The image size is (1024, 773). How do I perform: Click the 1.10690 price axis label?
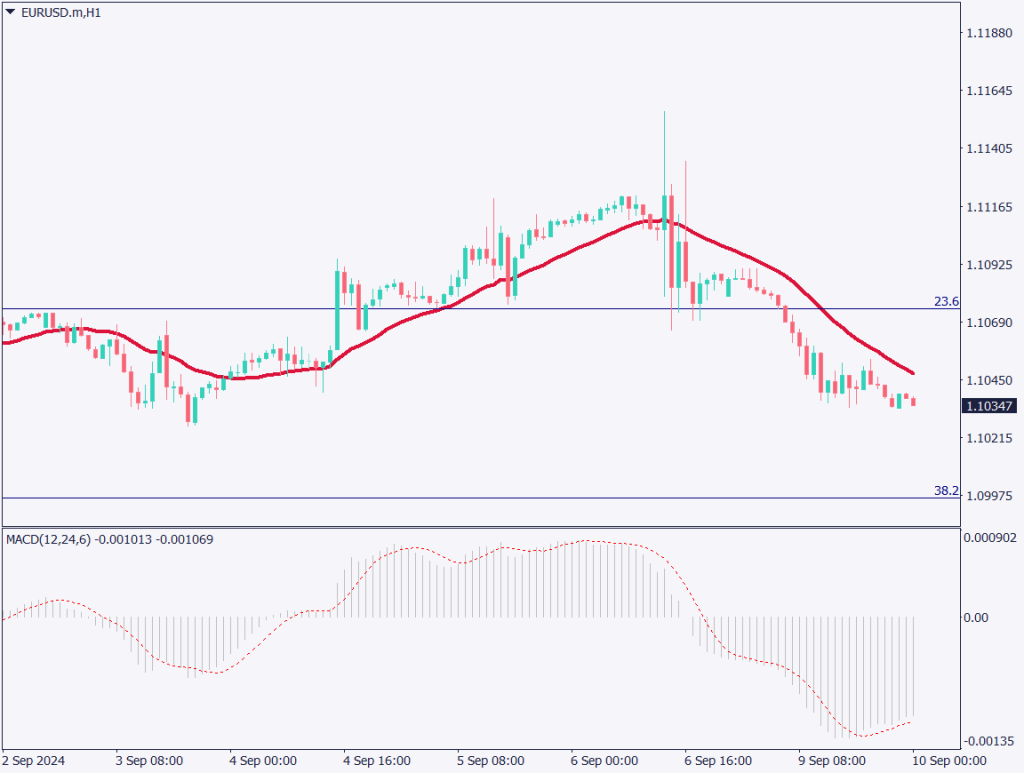pyautogui.click(x=989, y=323)
